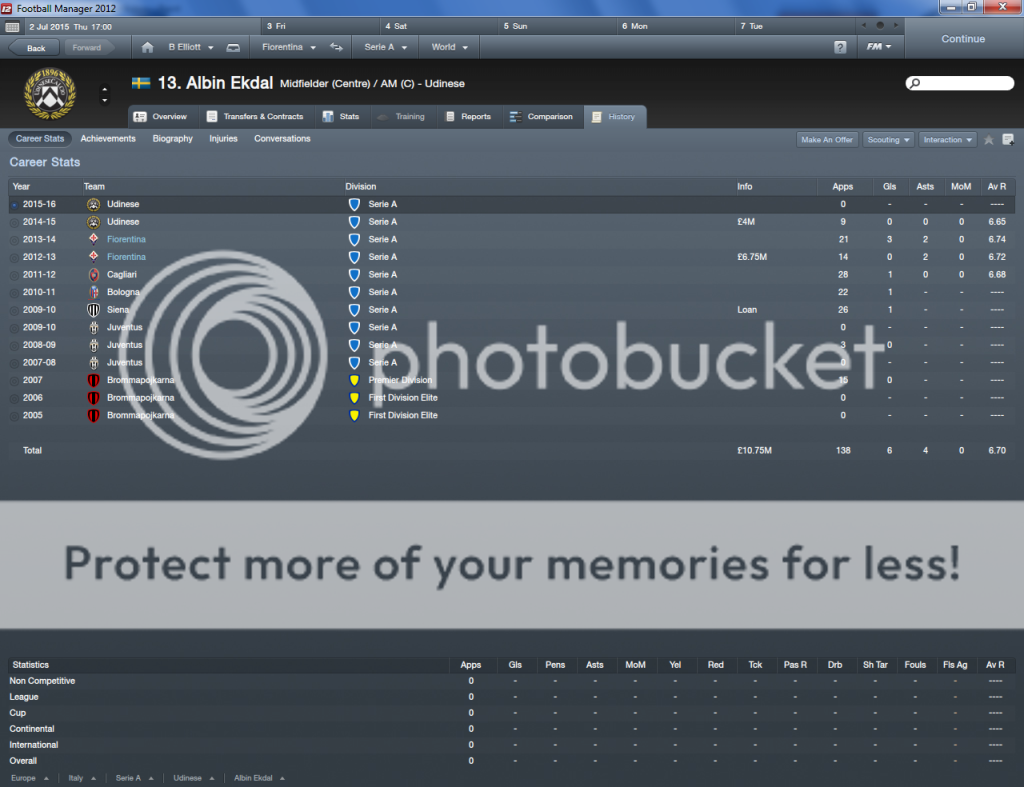Click the Continue button

click(963, 39)
